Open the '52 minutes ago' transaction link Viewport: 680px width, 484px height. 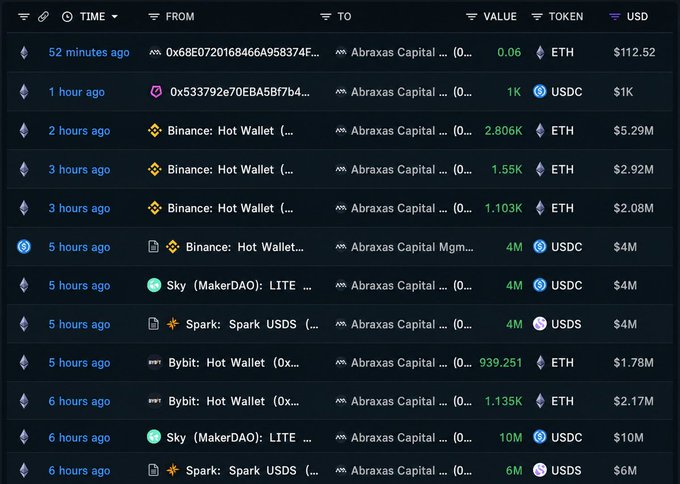click(x=89, y=52)
